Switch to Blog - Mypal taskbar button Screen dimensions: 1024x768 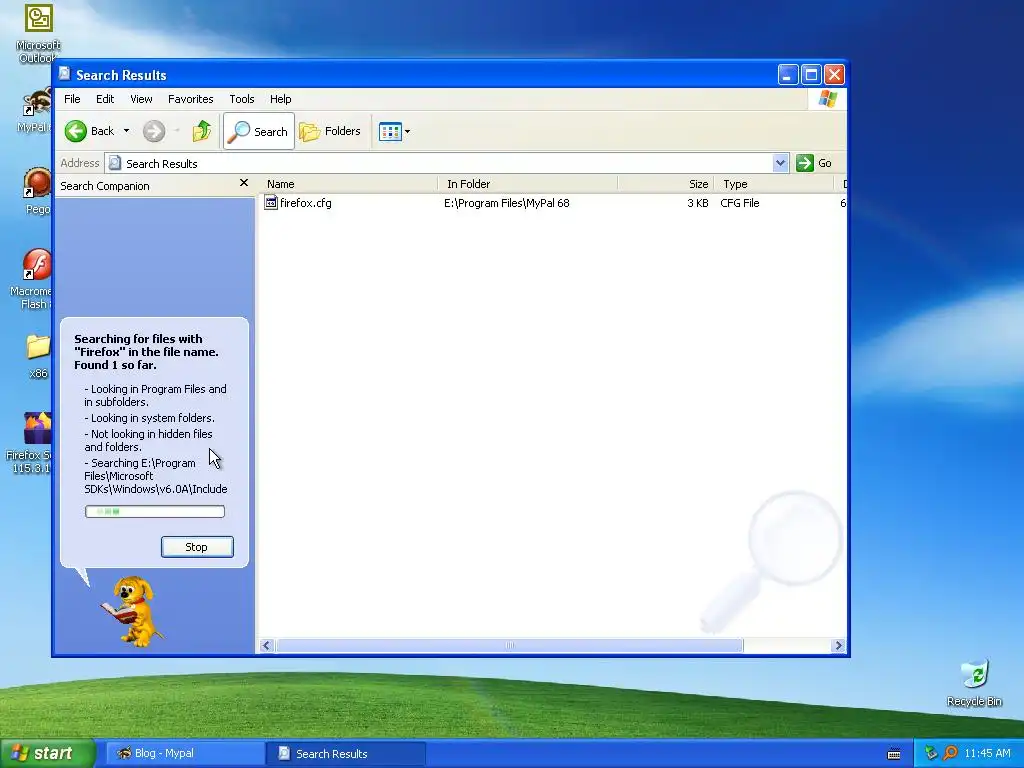(185, 754)
